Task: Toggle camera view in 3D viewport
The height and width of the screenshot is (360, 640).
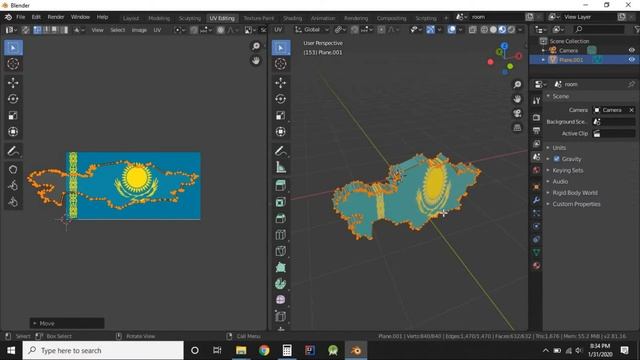Action: point(518,113)
